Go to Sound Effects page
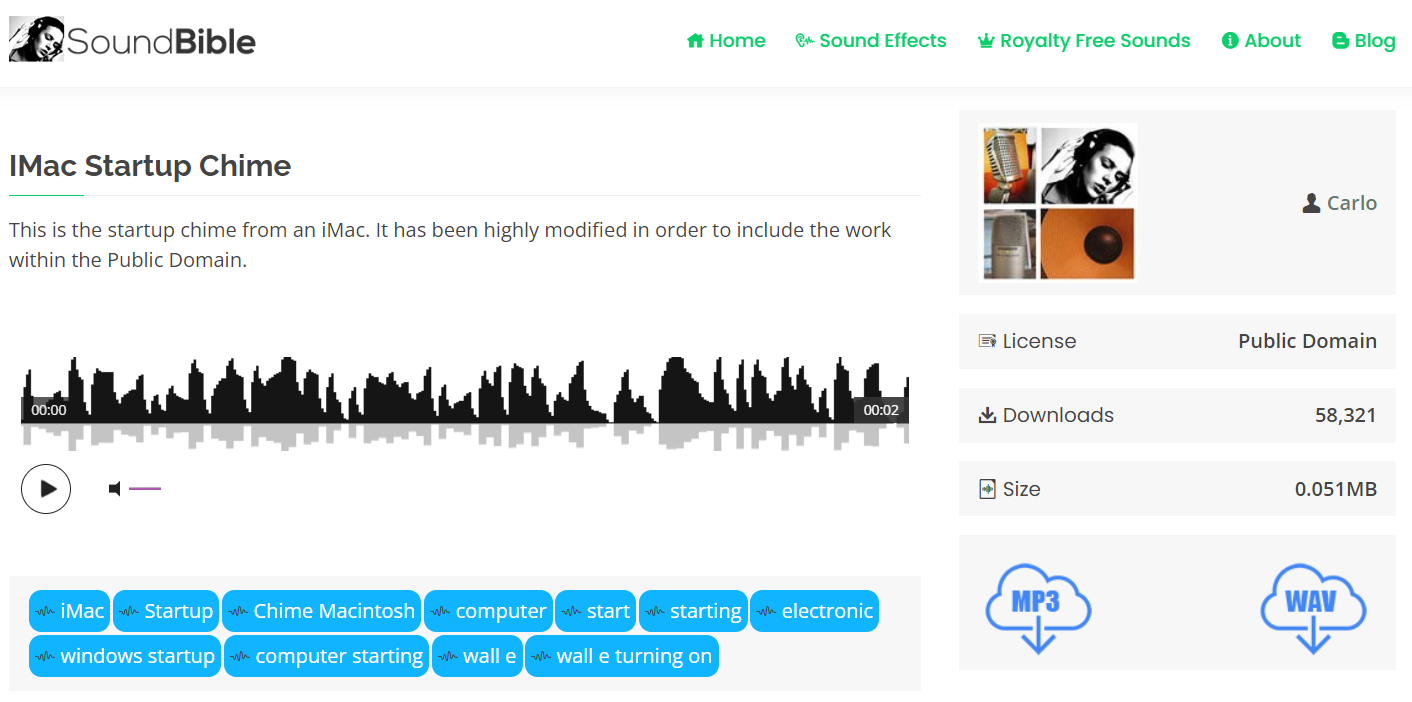 (x=871, y=41)
